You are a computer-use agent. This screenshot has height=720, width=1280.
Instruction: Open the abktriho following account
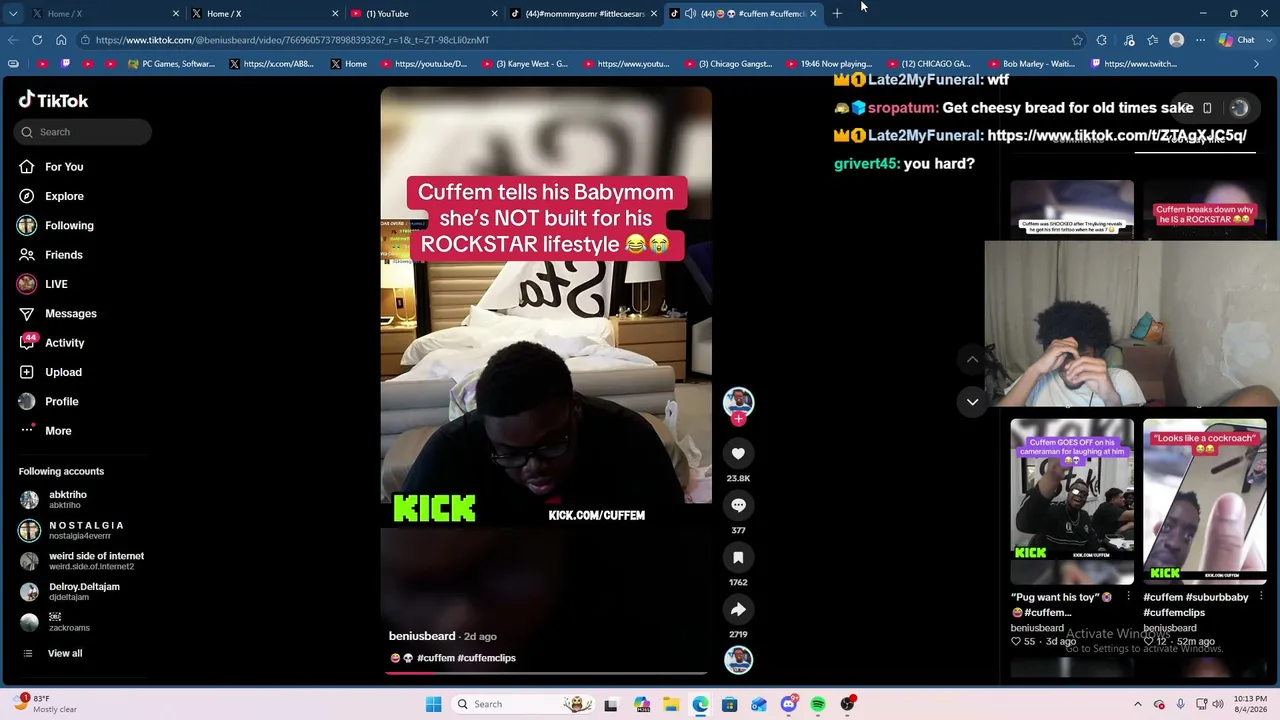68,499
